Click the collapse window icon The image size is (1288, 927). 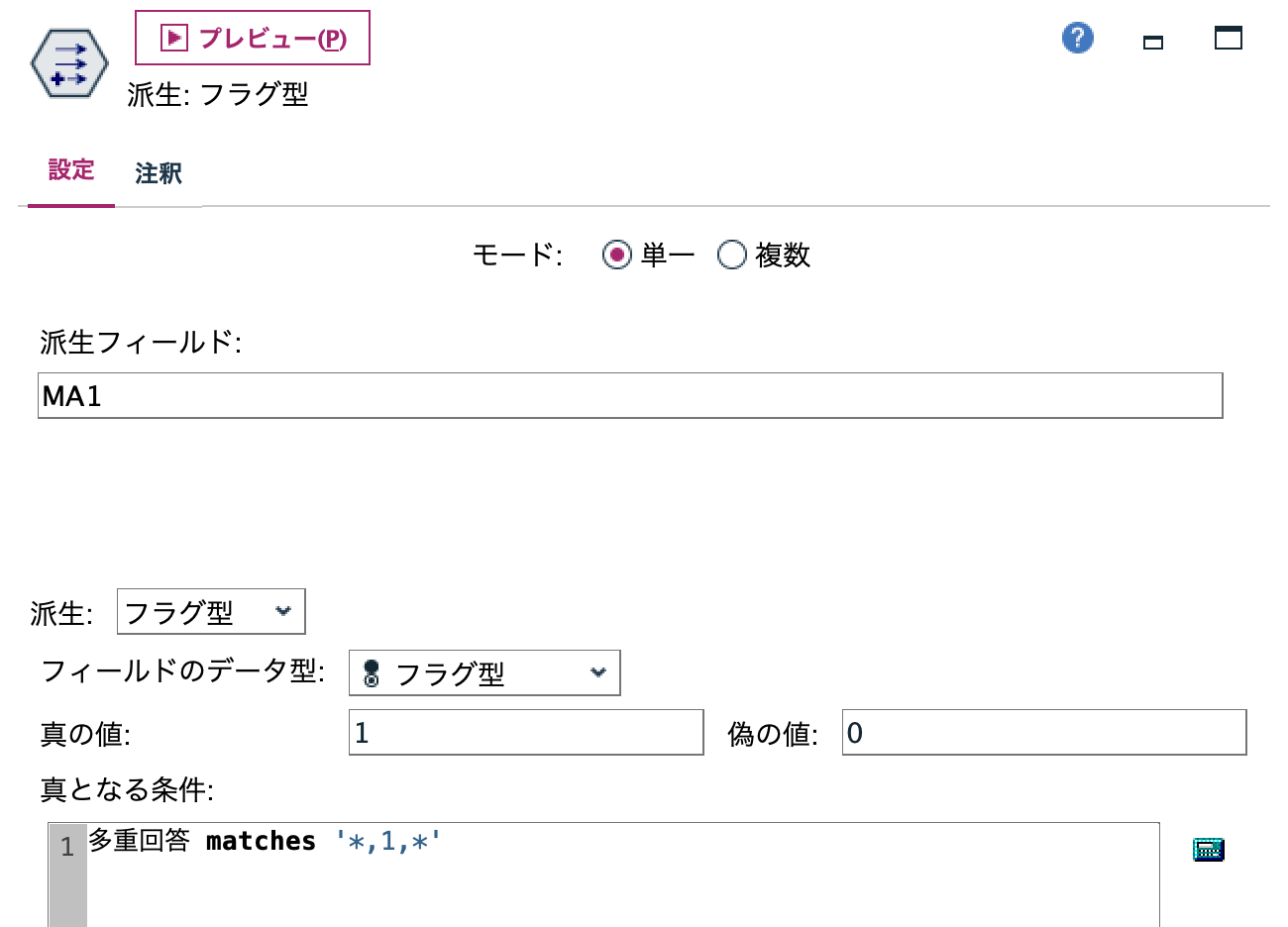coord(1152,44)
